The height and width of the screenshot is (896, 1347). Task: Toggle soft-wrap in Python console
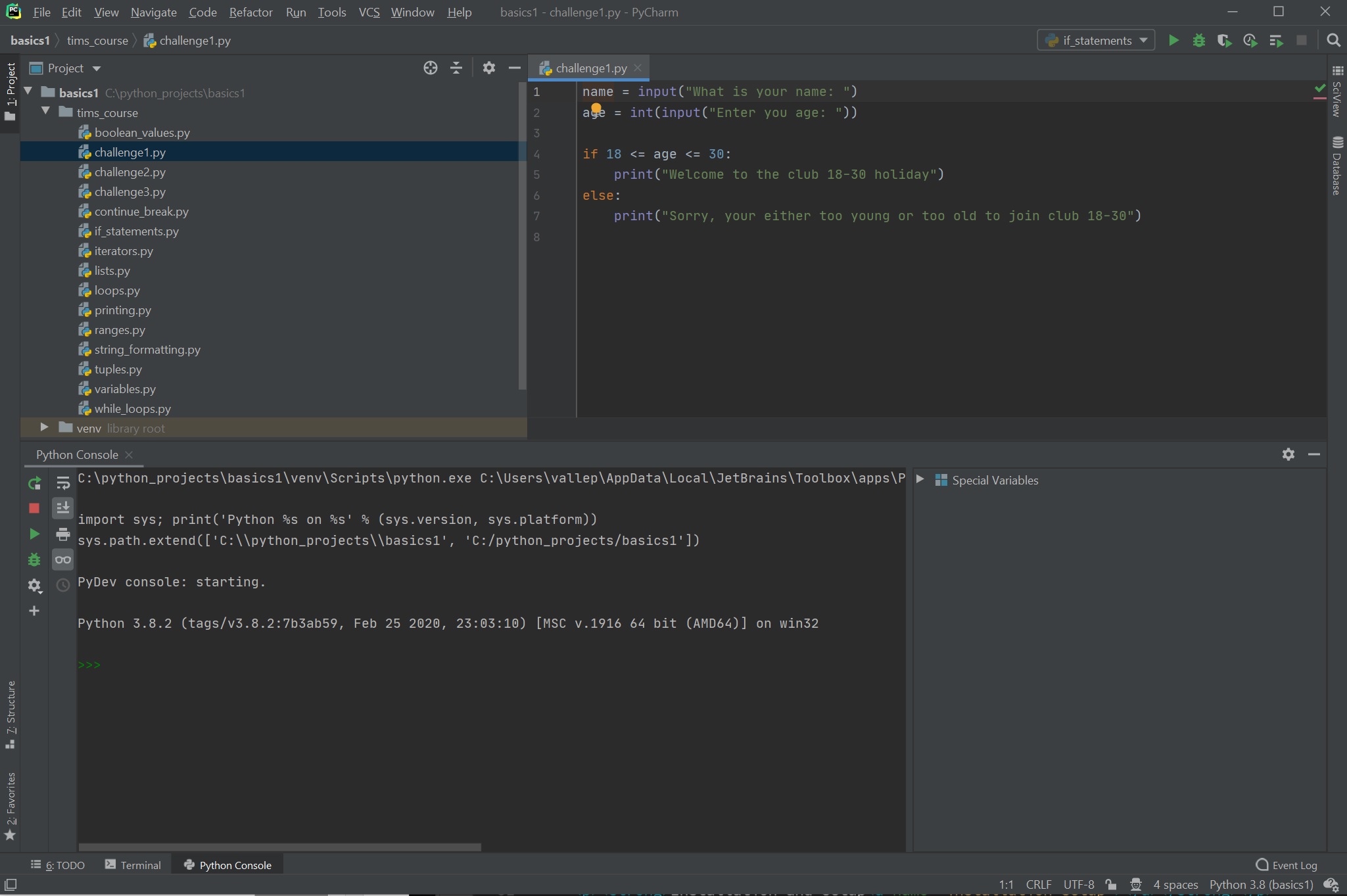pyautogui.click(x=63, y=484)
